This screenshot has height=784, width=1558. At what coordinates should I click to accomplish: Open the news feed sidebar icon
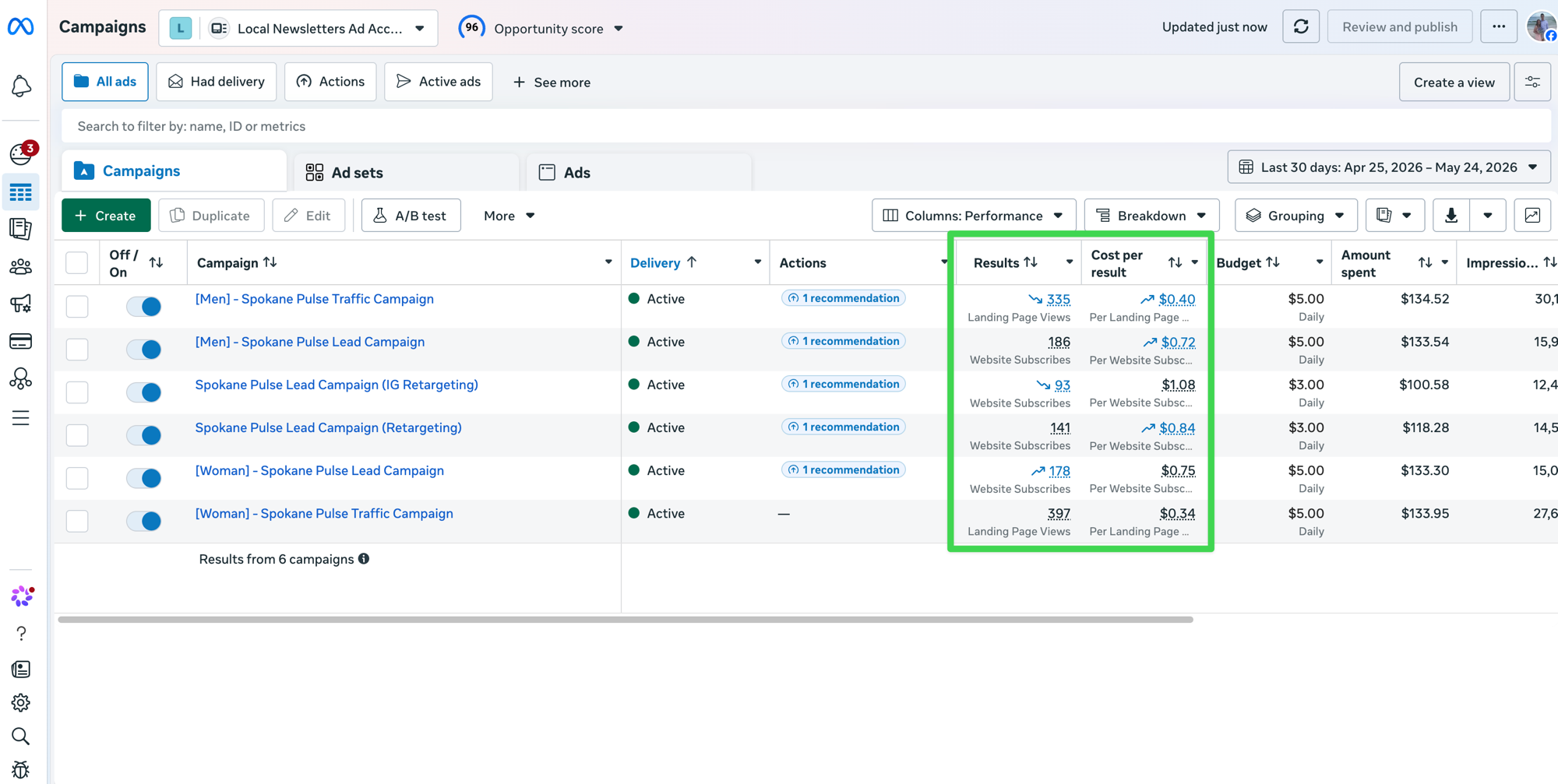click(21, 670)
